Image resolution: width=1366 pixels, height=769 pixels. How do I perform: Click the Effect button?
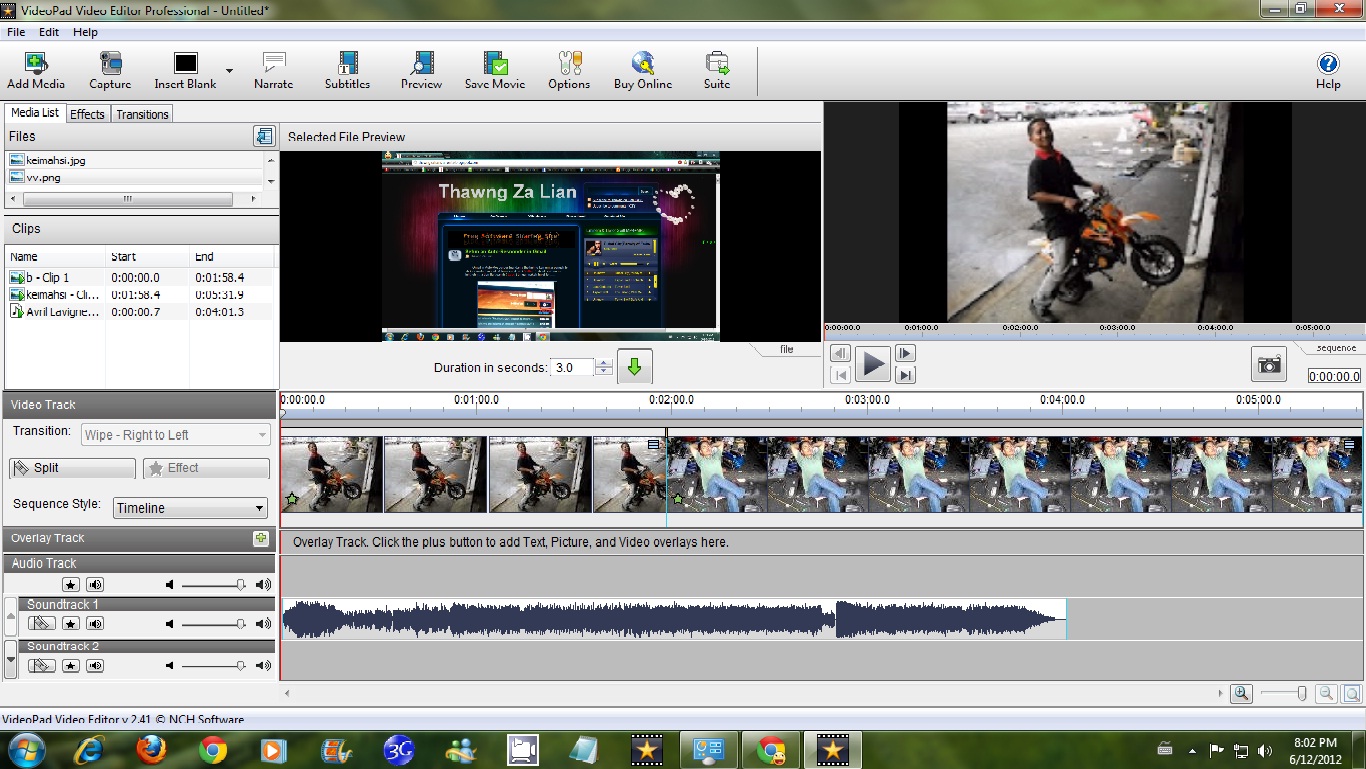tap(206, 468)
